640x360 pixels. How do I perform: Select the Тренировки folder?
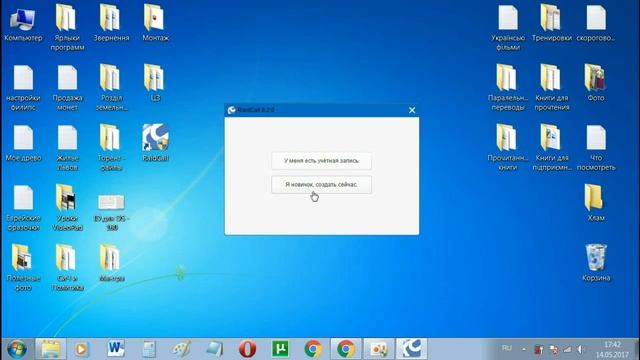551,23
